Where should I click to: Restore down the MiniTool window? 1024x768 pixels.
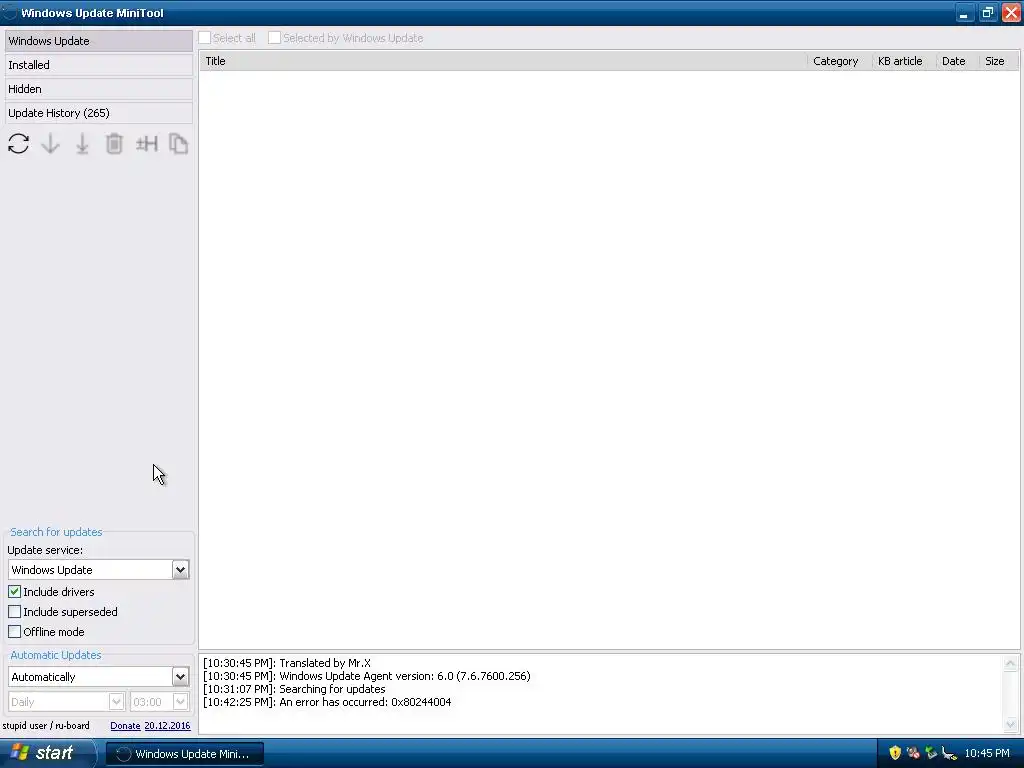pos(987,12)
